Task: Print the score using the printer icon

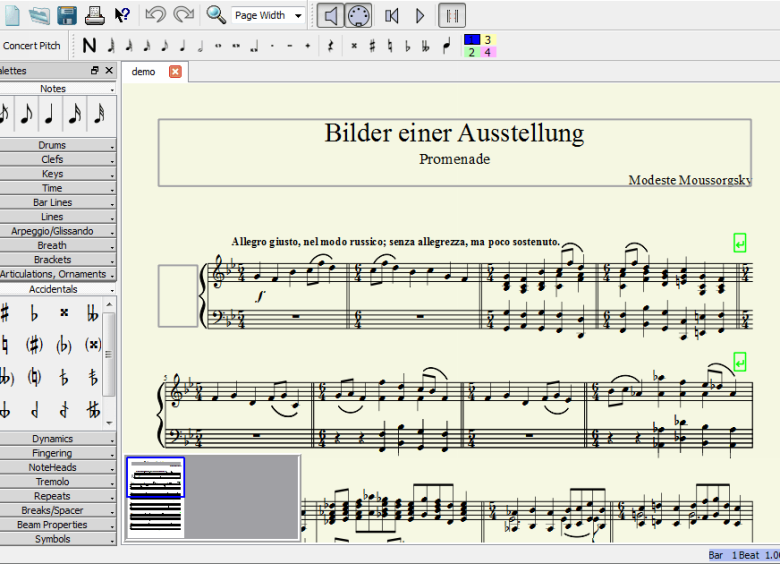Action: (94, 15)
